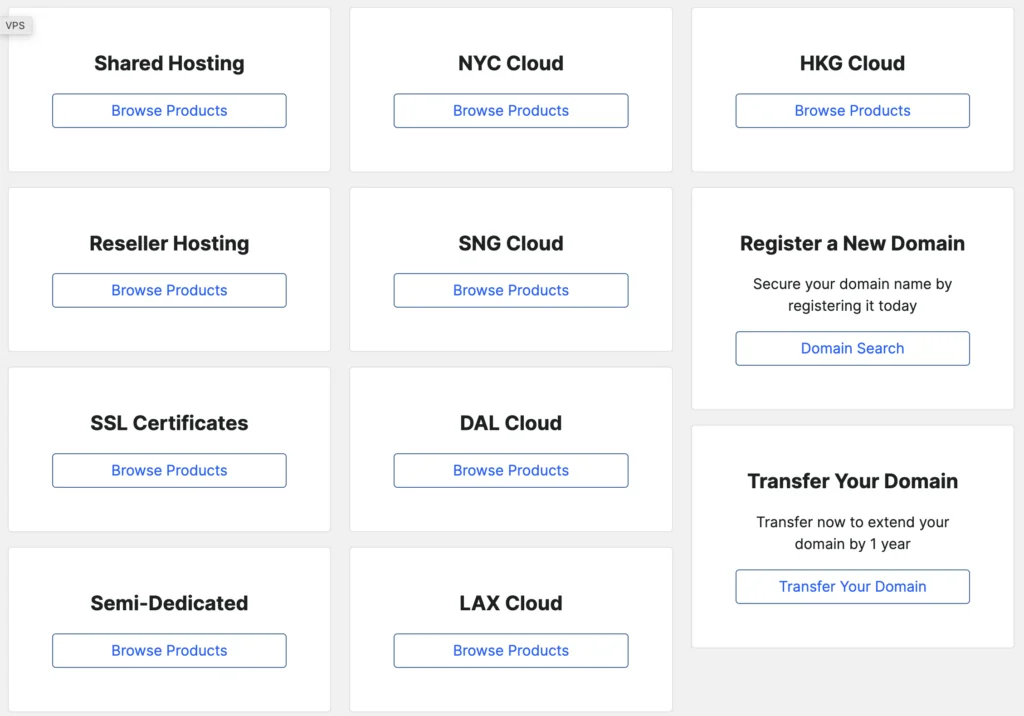Click the NYC Cloud heading
1024x716 pixels.
(x=511, y=63)
